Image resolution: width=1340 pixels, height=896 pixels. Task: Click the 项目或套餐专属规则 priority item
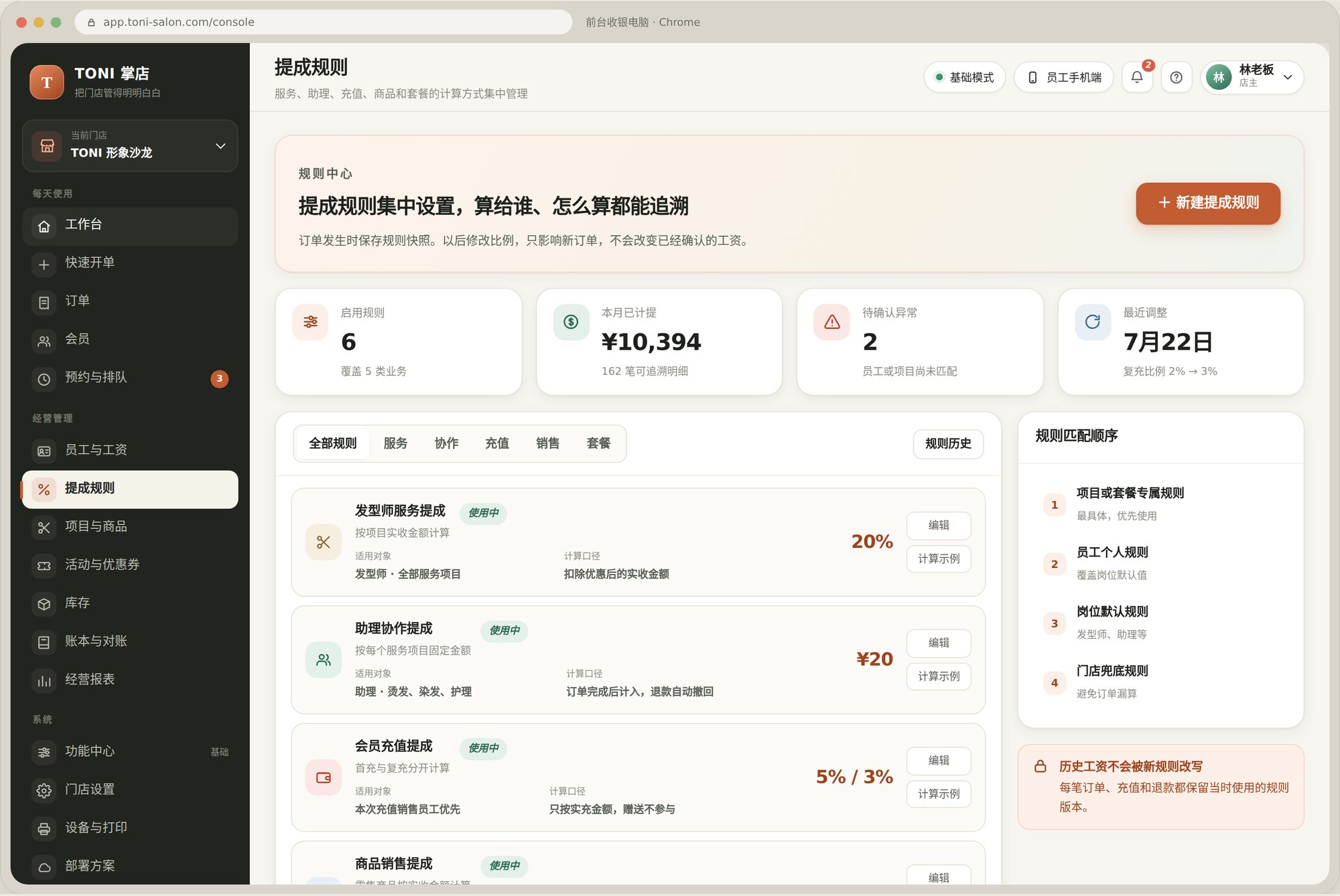[x=1161, y=504]
